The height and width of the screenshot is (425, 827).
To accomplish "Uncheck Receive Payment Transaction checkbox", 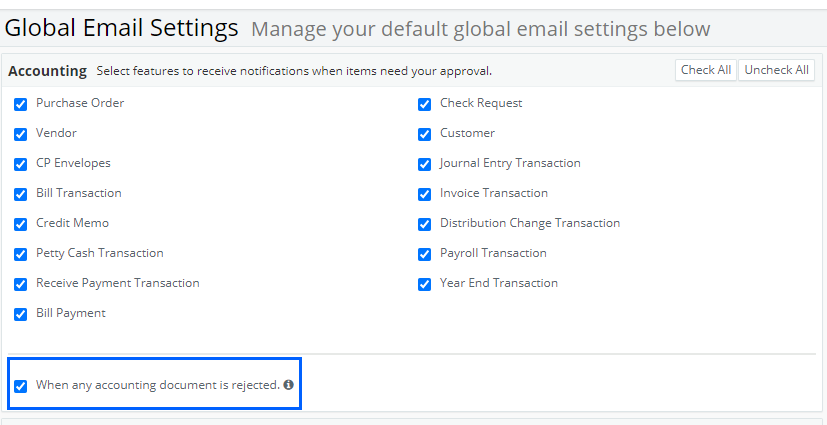I will 21,284.
